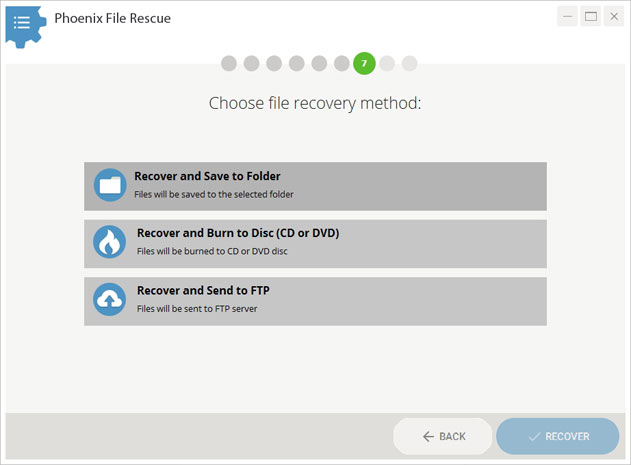Image resolution: width=631 pixels, height=465 pixels.
Task: Choose Recover and Burn to Disc (CD or DVD)
Action: pos(315,244)
